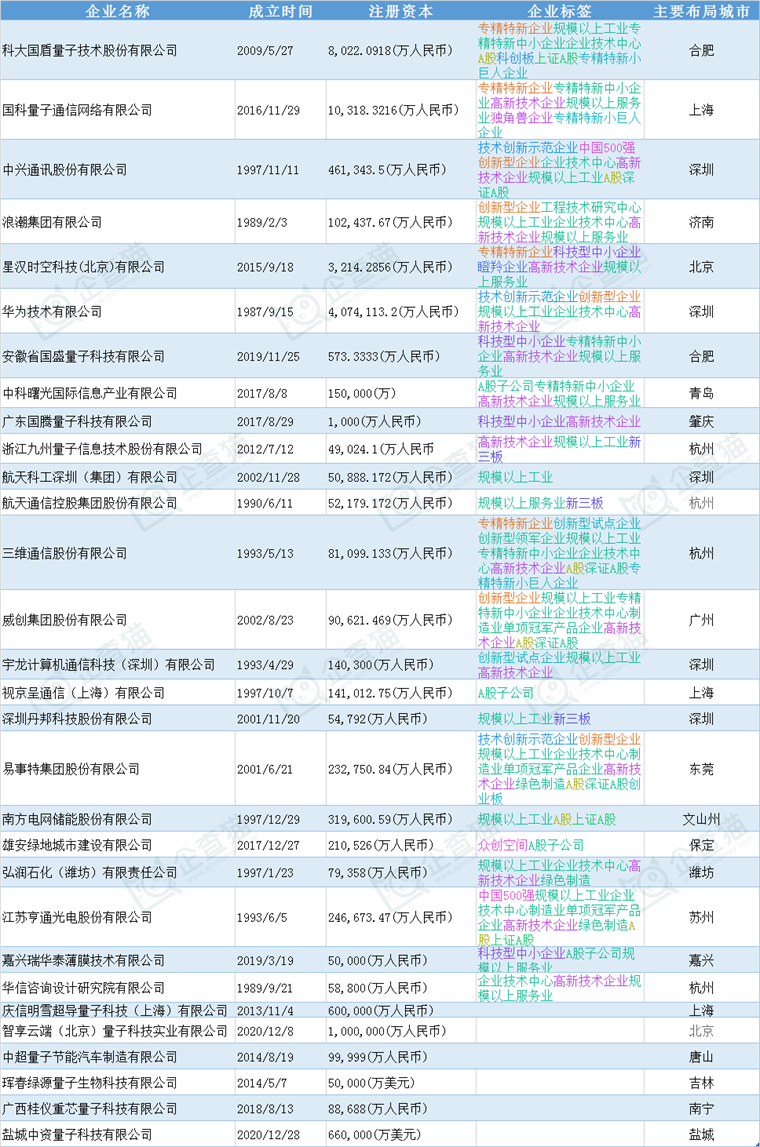
Task: Click registered capital 660,000(万美元)
Action: (x=375, y=1135)
